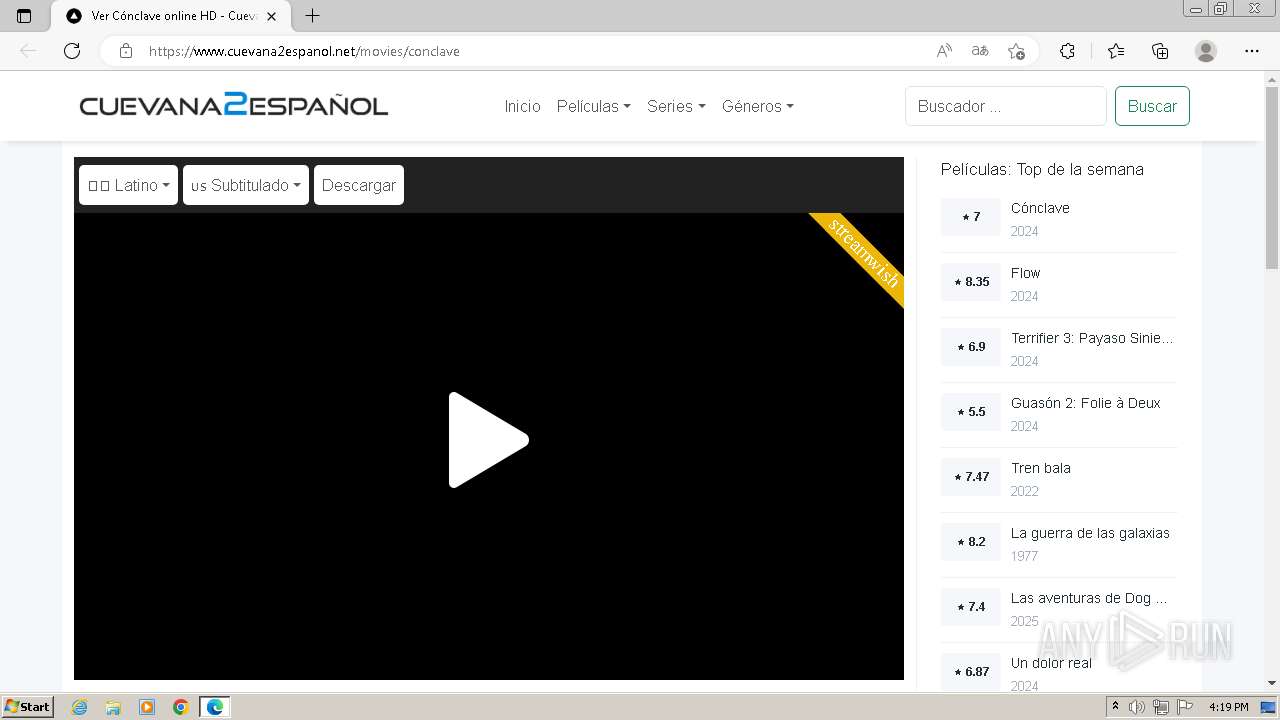Open the Windows Start menu
1280x720 pixels.
28,706
